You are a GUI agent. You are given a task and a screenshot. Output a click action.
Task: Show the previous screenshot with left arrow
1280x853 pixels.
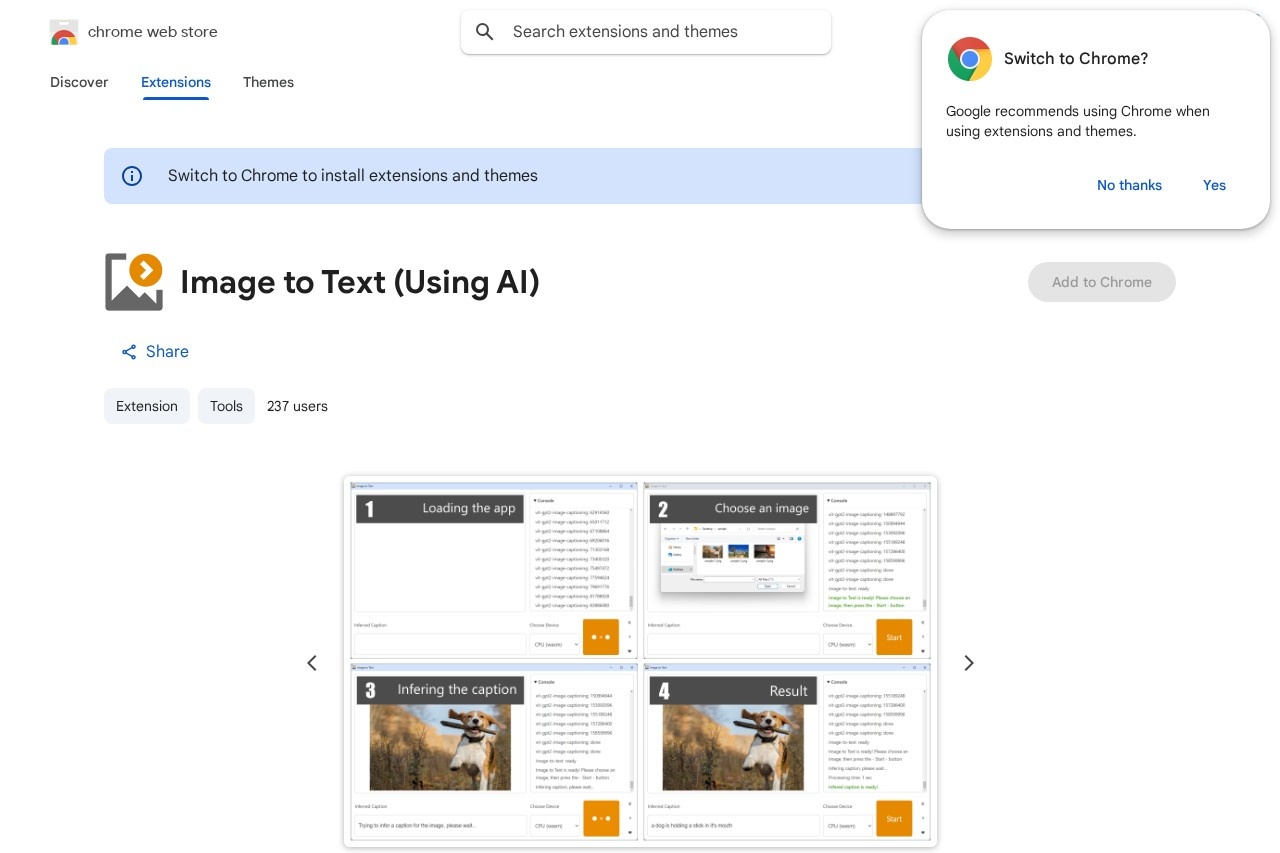[x=312, y=663]
